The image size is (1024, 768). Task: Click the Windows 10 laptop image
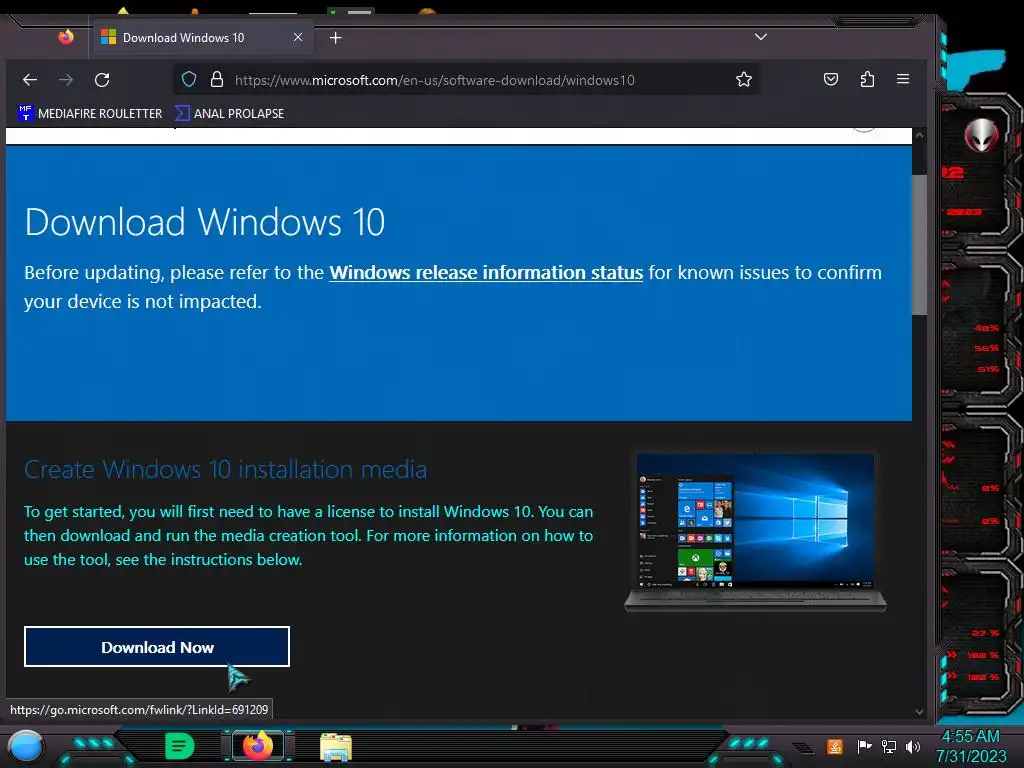(x=756, y=532)
